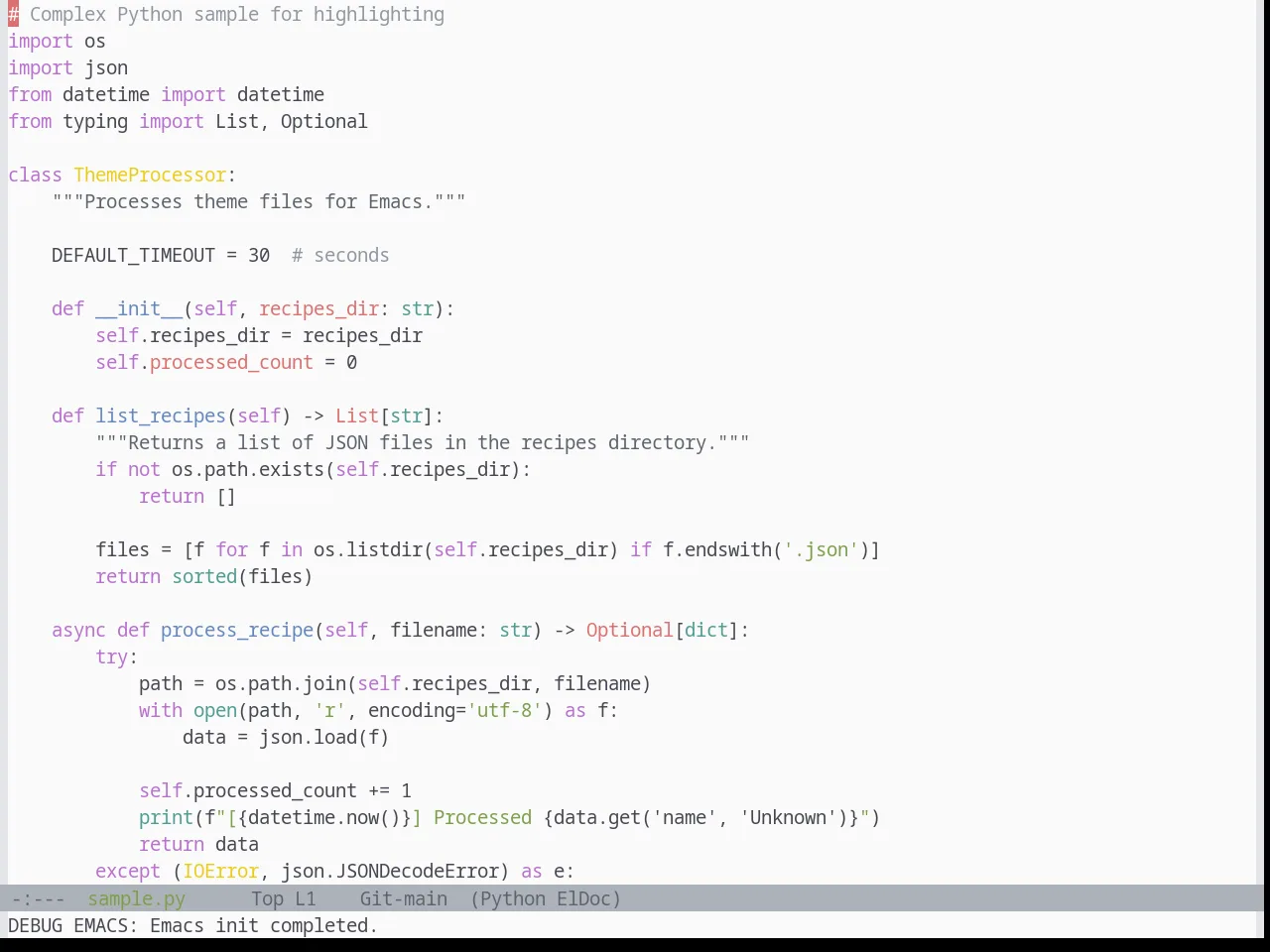This screenshot has height=952, width=1270.
Task: Click the L1 line number indicator
Action: coord(305,899)
